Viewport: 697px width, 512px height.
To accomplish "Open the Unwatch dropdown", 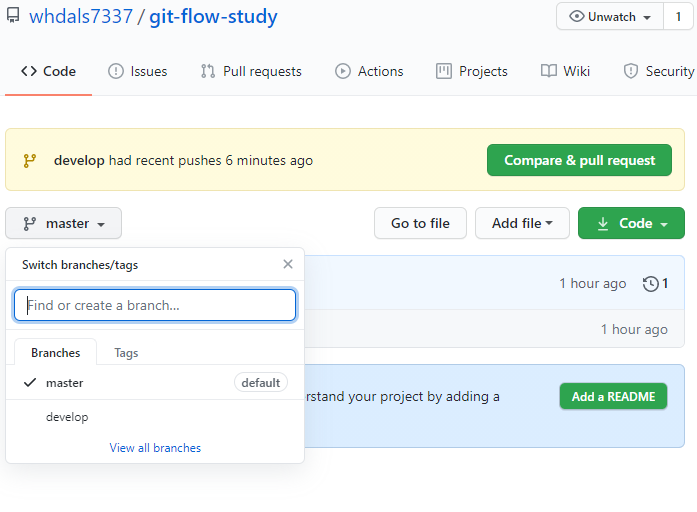I will pos(609,17).
